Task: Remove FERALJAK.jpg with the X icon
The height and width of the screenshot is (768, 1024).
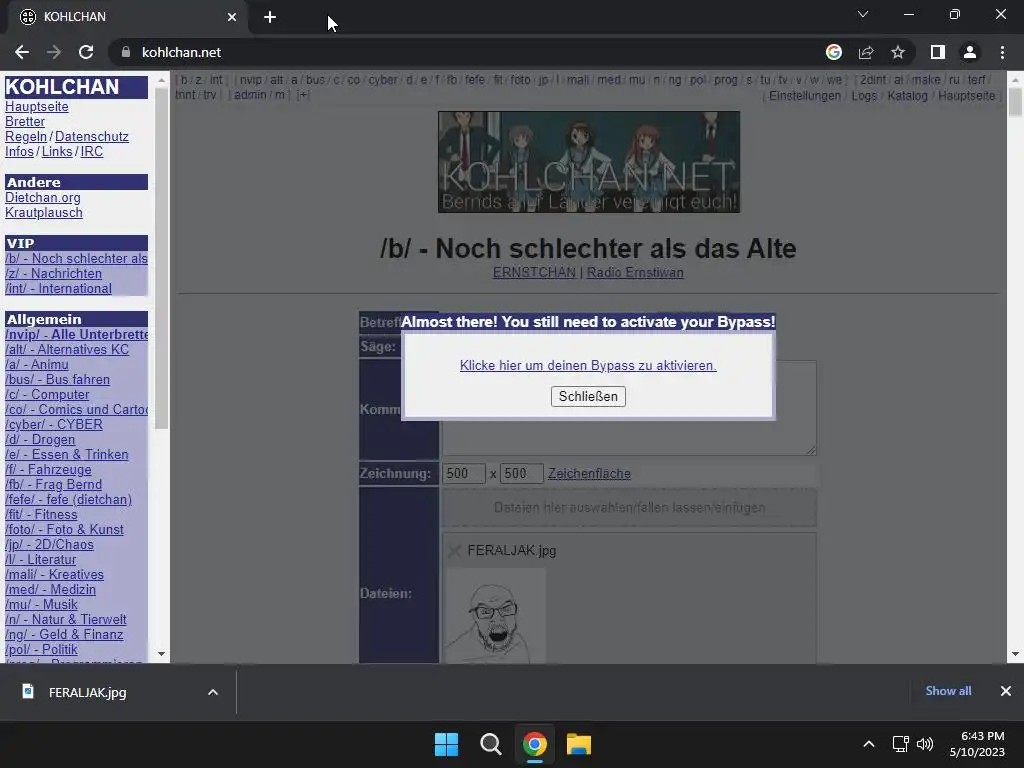Action: [455, 551]
